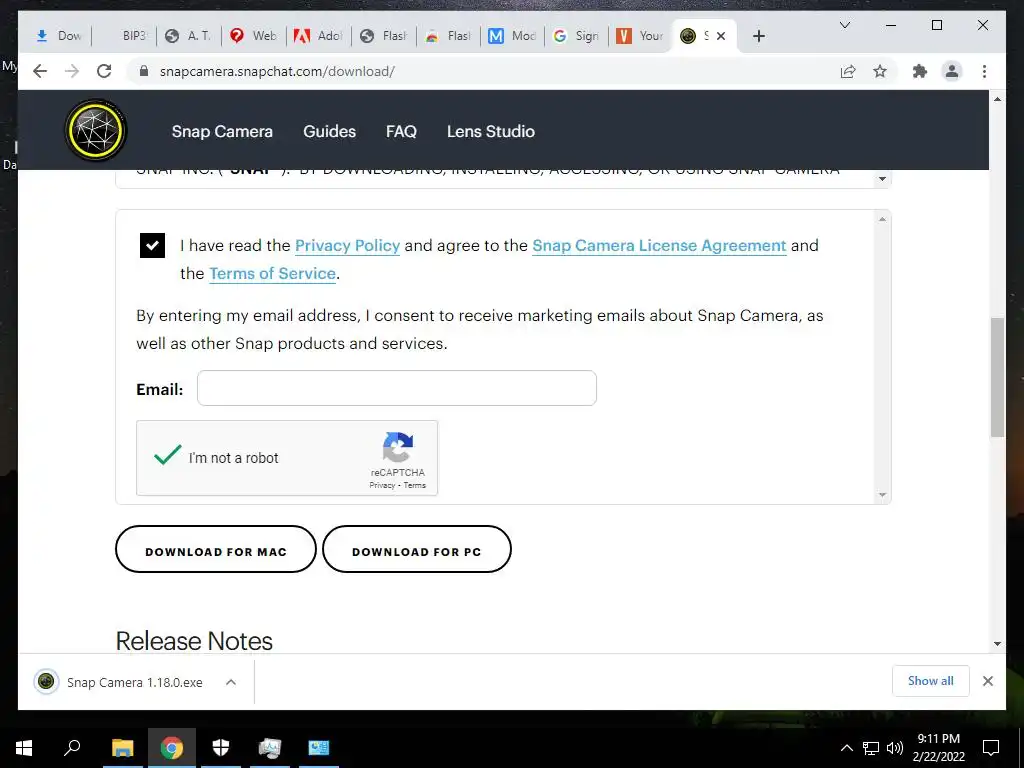Screen dimensions: 1024x768
Task: Go back with the browser back arrow
Action: point(40,71)
